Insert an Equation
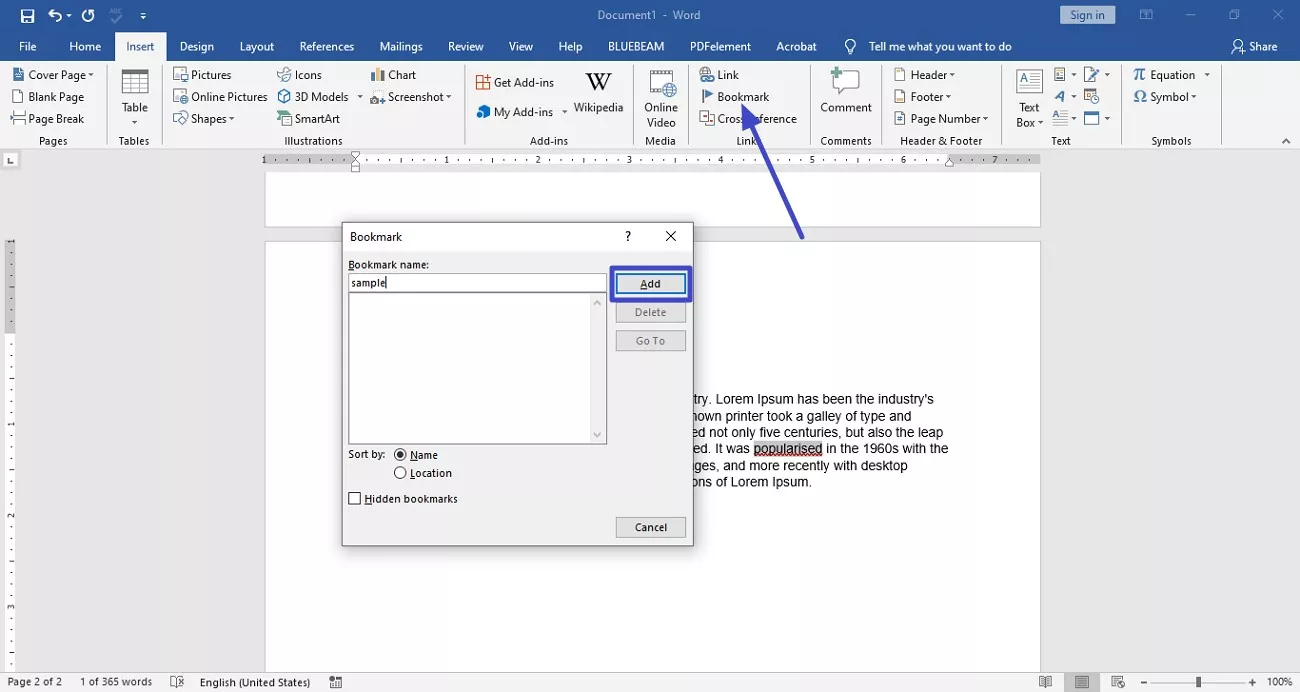 click(1165, 73)
